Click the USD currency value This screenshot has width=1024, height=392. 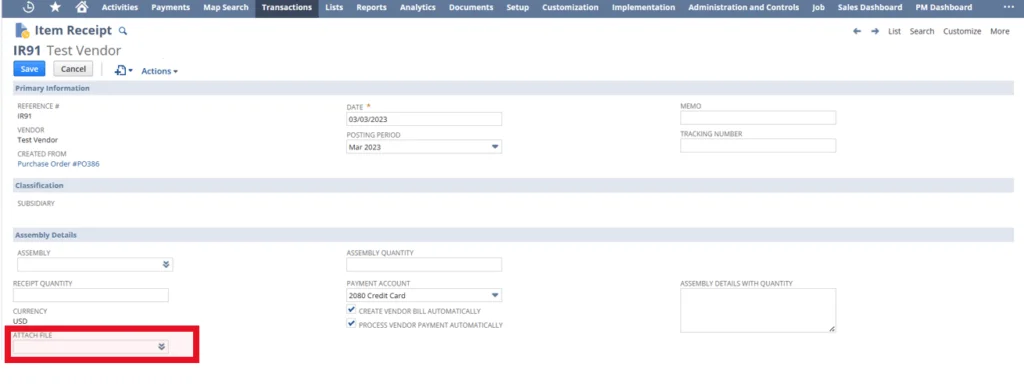tap(20, 321)
